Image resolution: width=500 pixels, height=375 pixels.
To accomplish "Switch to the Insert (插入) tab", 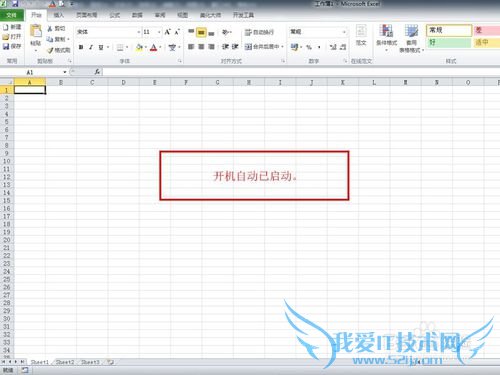I will pos(59,15).
